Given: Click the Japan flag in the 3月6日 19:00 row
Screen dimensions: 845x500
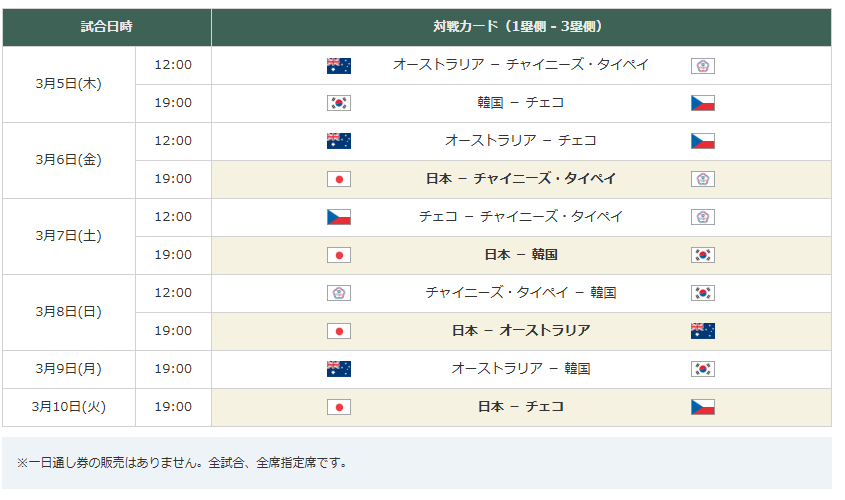Looking at the screenshot, I should (339, 179).
